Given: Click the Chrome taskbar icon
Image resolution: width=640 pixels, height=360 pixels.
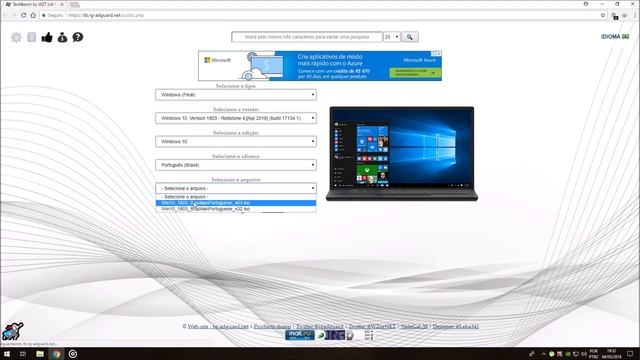Looking at the screenshot, I should tap(56, 354).
